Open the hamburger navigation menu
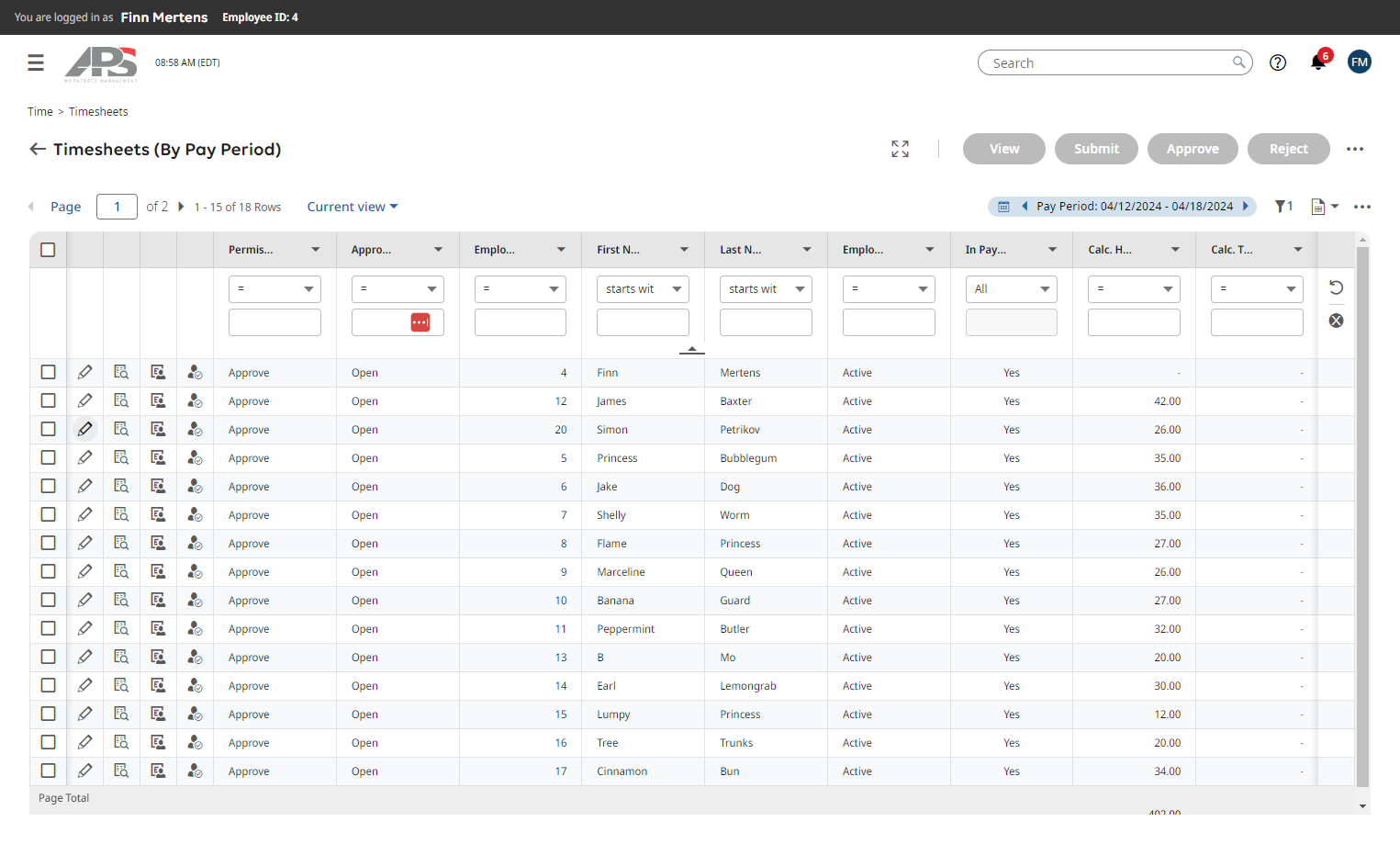The image size is (1400, 844). 36,62
